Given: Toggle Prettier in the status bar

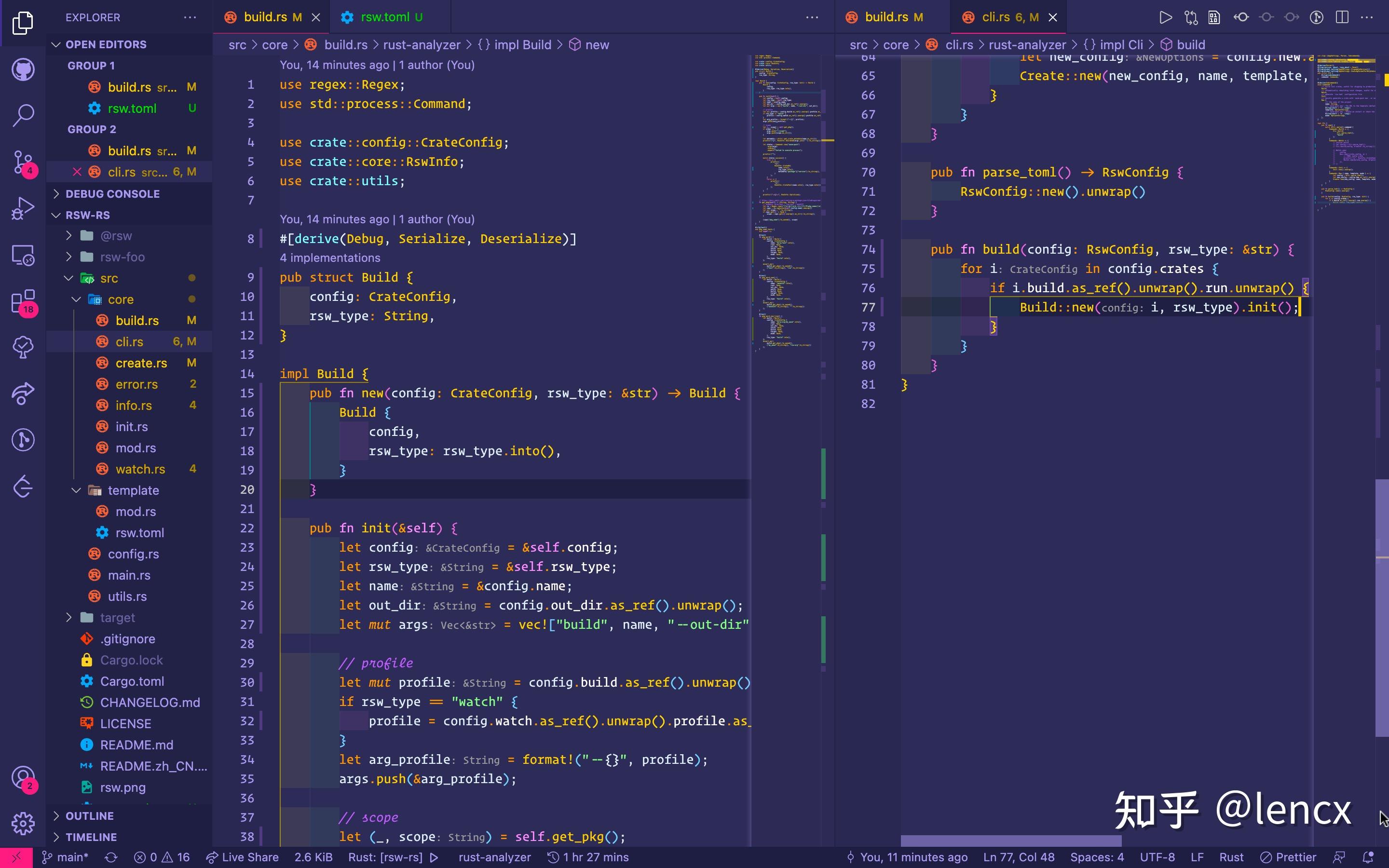Looking at the screenshot, I should (x=1288, y=857).
